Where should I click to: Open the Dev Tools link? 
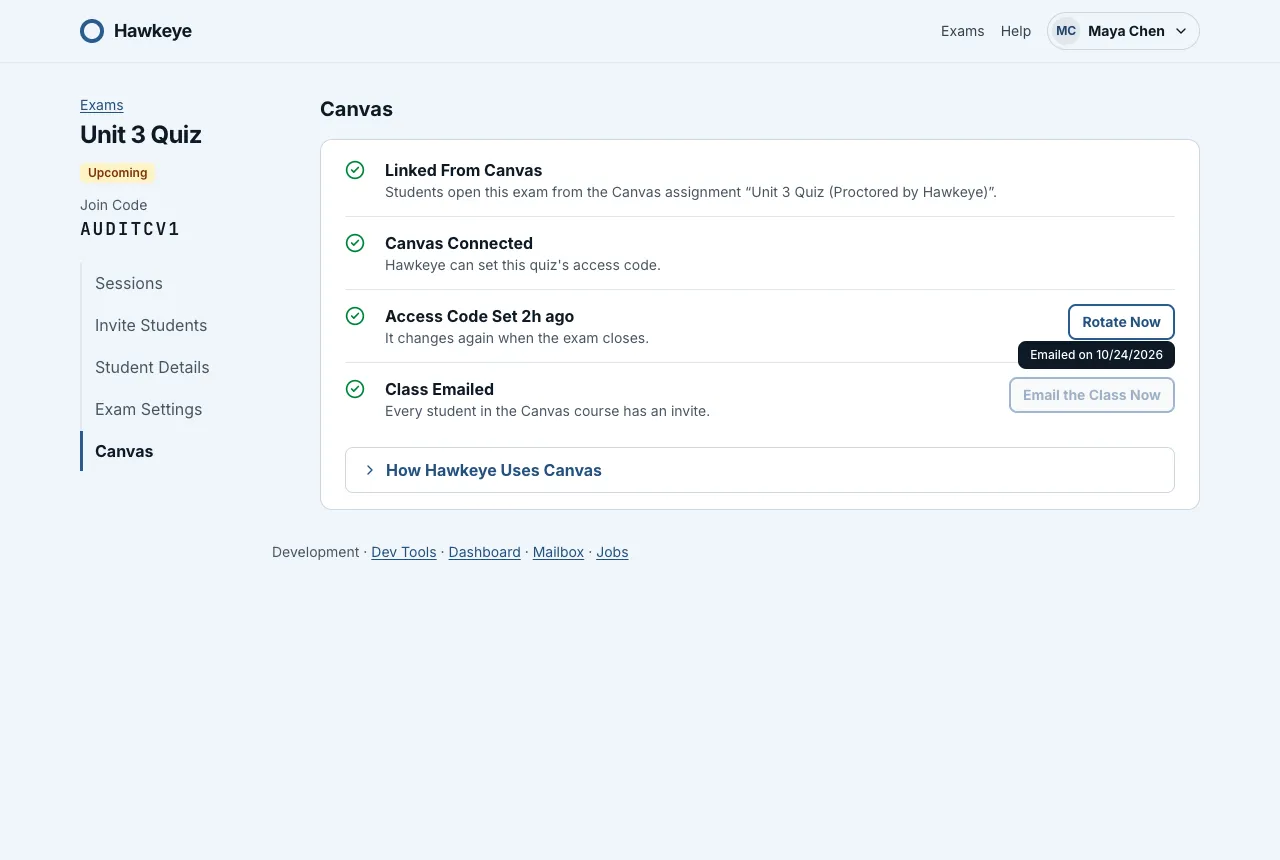(404, 552)
